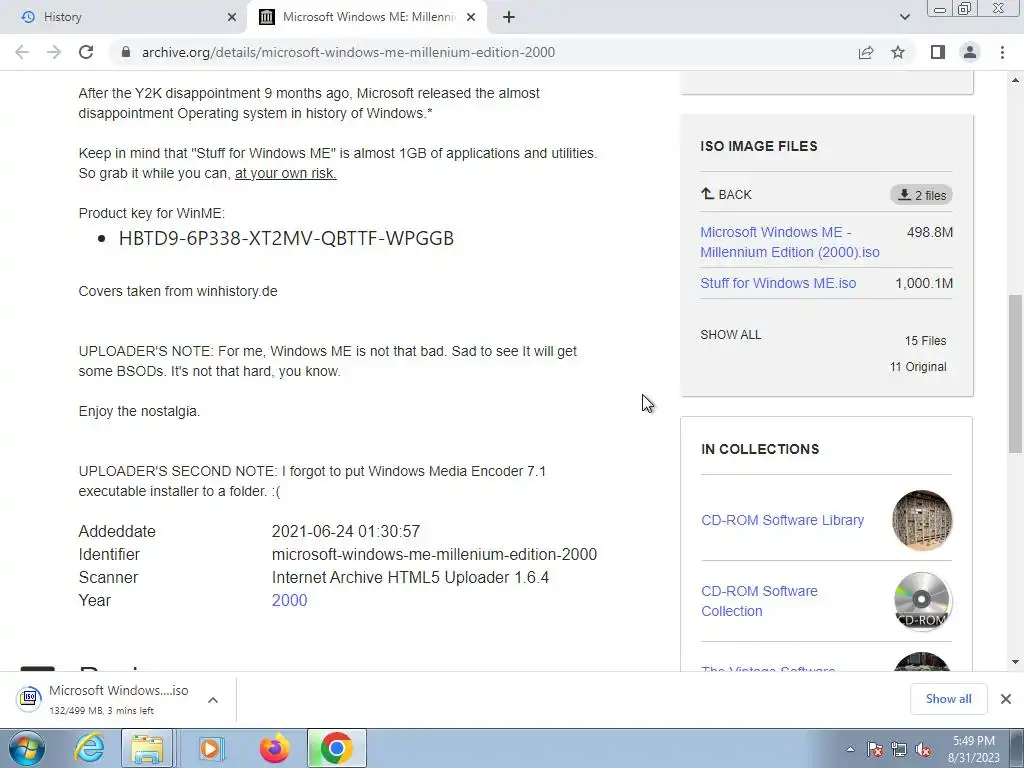Open CD-ROM Software Collection link
The width and height of the screenshot is (1024, 768).
point(760,601)
